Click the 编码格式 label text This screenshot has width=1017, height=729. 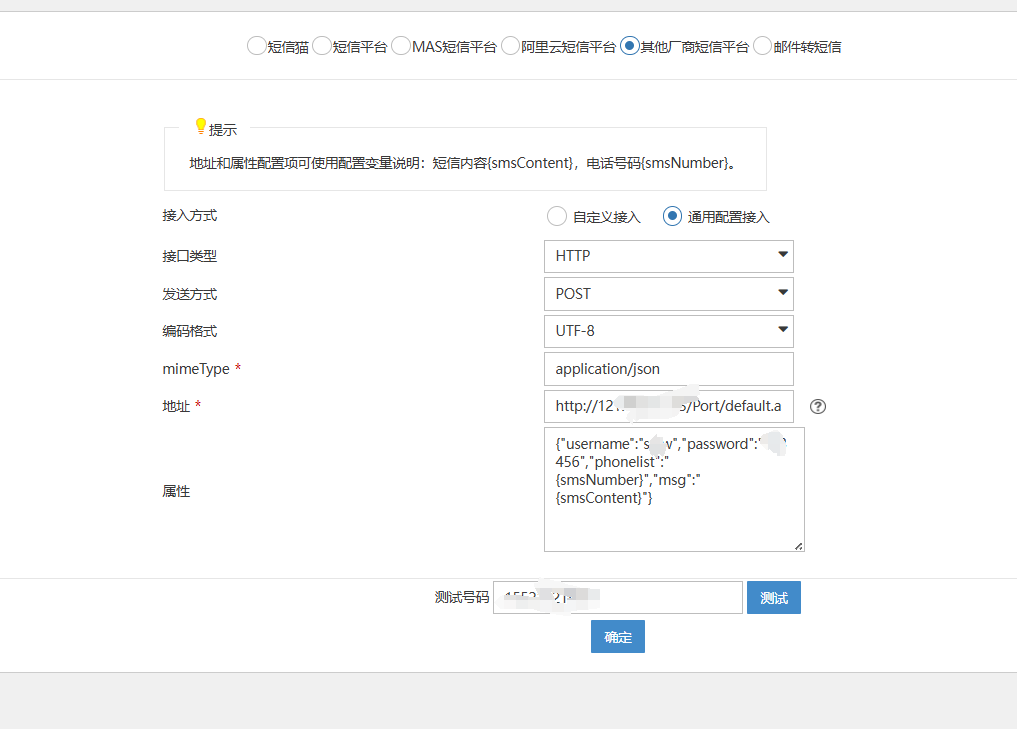(189, 331)
